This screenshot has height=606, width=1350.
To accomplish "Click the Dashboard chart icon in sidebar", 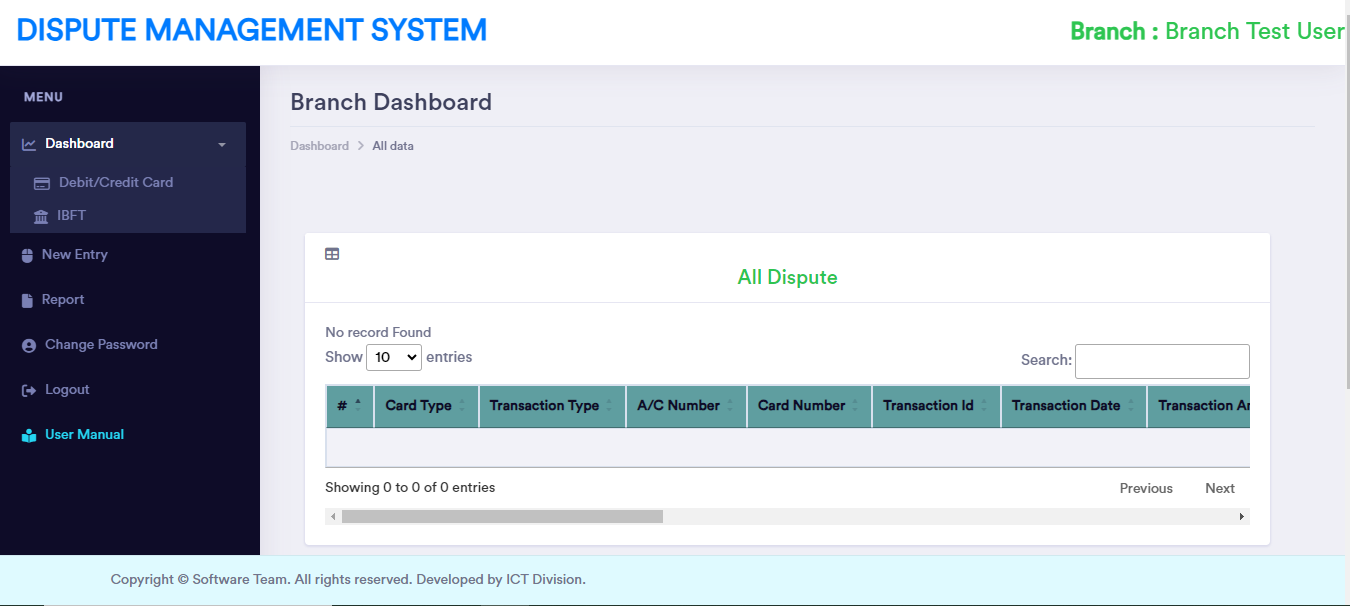I will (x=29, y=144).
